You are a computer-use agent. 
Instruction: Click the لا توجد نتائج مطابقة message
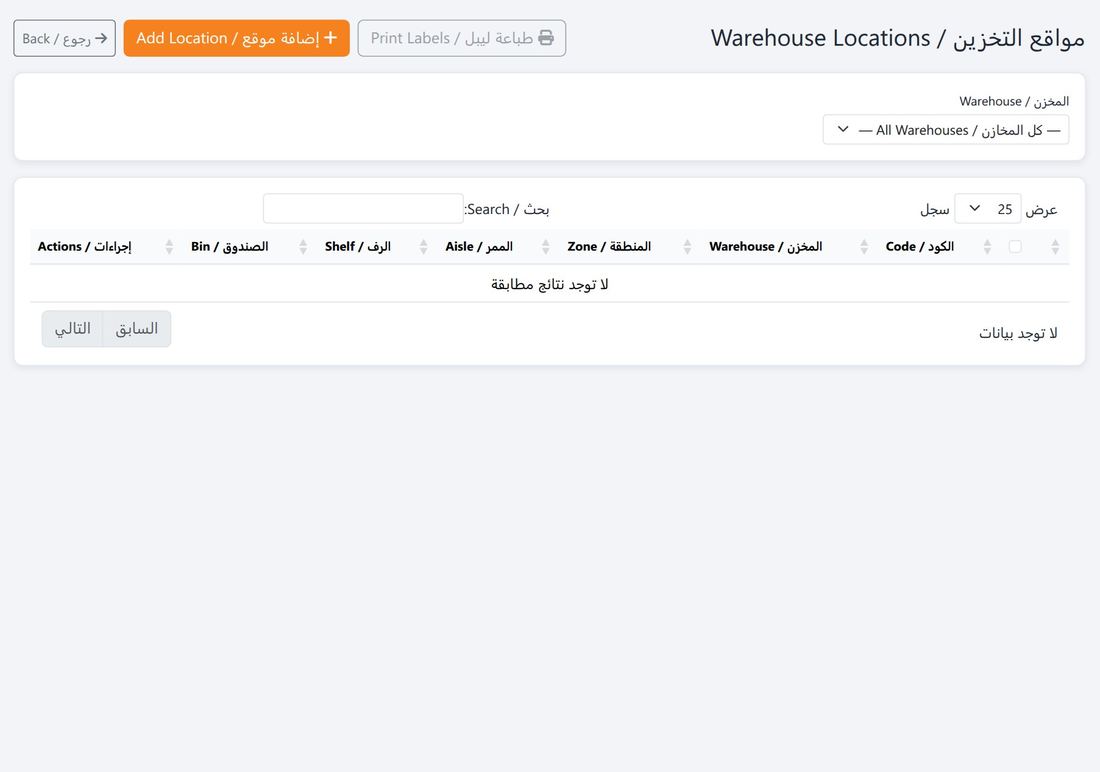(x=549, y=284)
